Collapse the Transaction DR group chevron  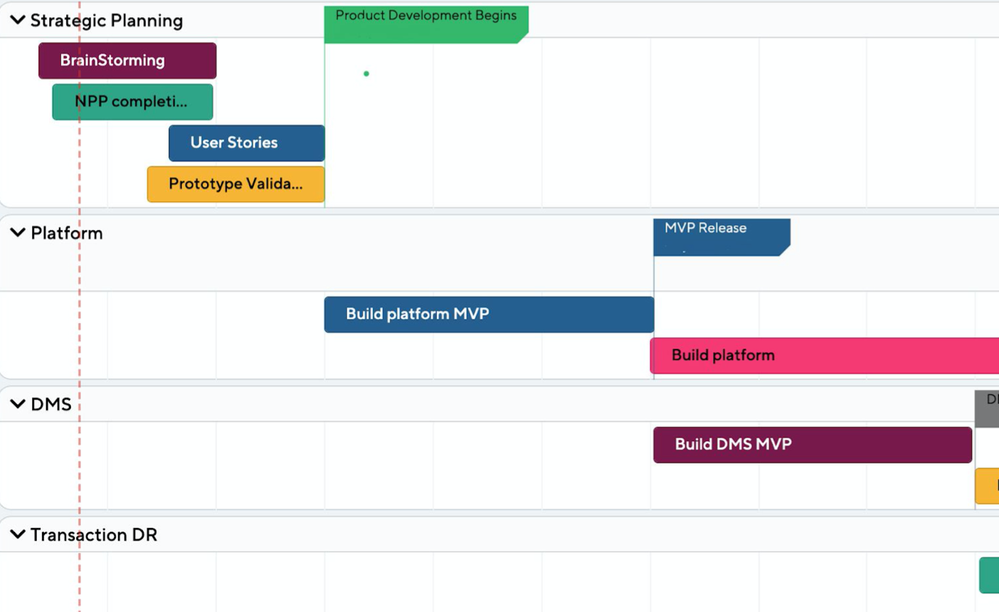pyautogui.click(x=17, y=535)
